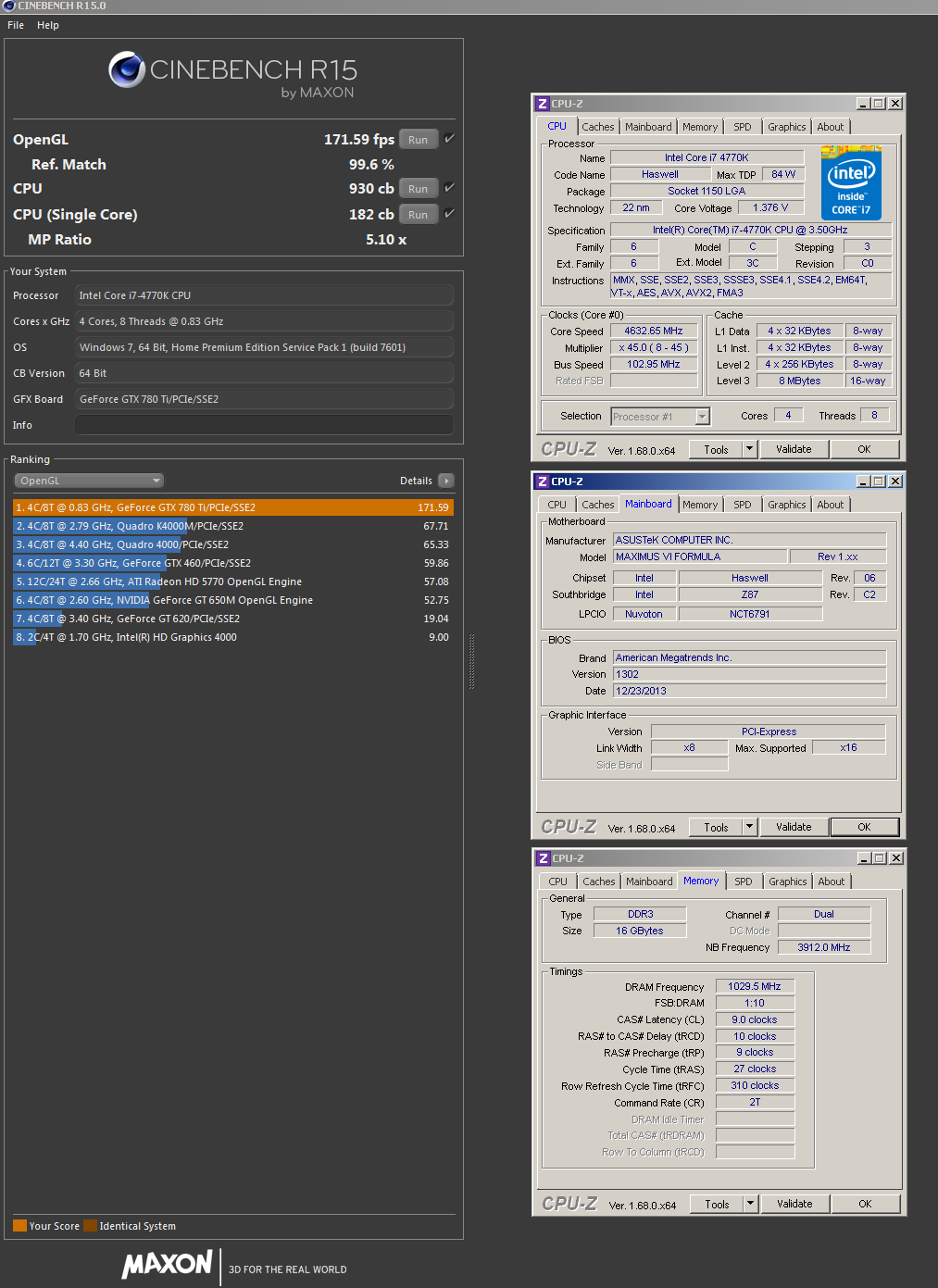938x1288 pixels.
Task: Select ranking row GeForce GTX 460
Action: 233,563
